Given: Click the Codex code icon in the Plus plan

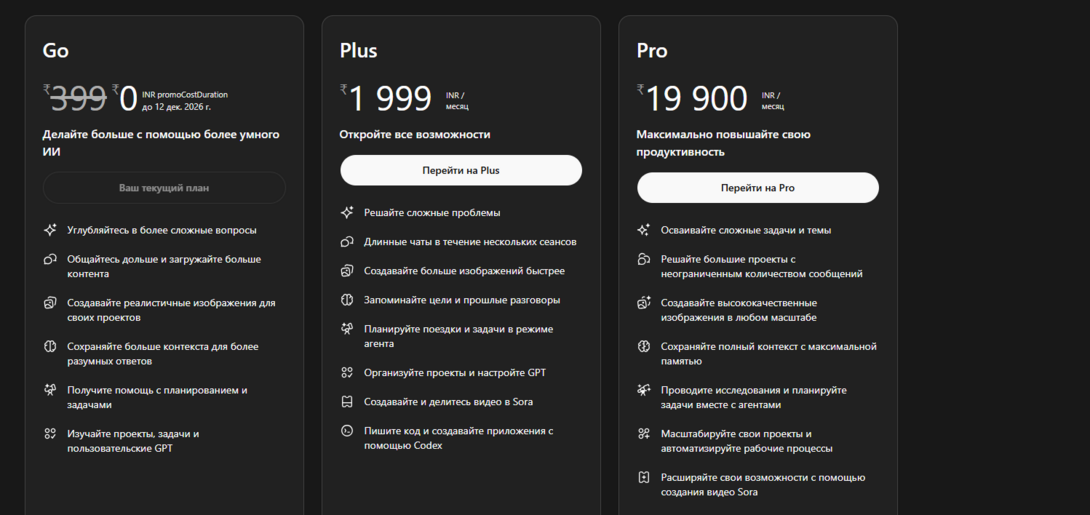Looking at the screenshot, I should click(x=347, y=431).
